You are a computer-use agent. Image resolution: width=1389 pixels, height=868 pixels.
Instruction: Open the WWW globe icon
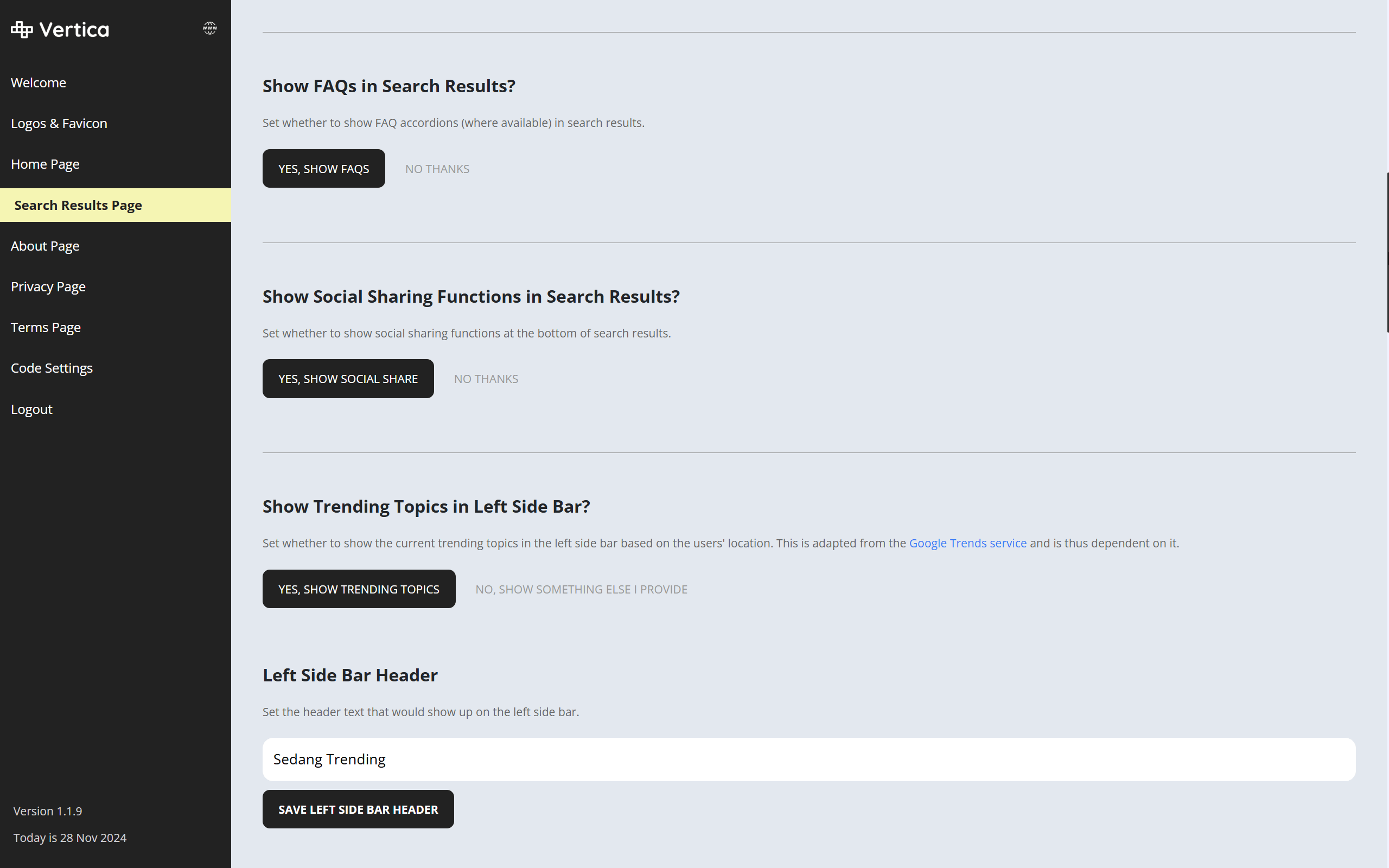tap(209, 28)
